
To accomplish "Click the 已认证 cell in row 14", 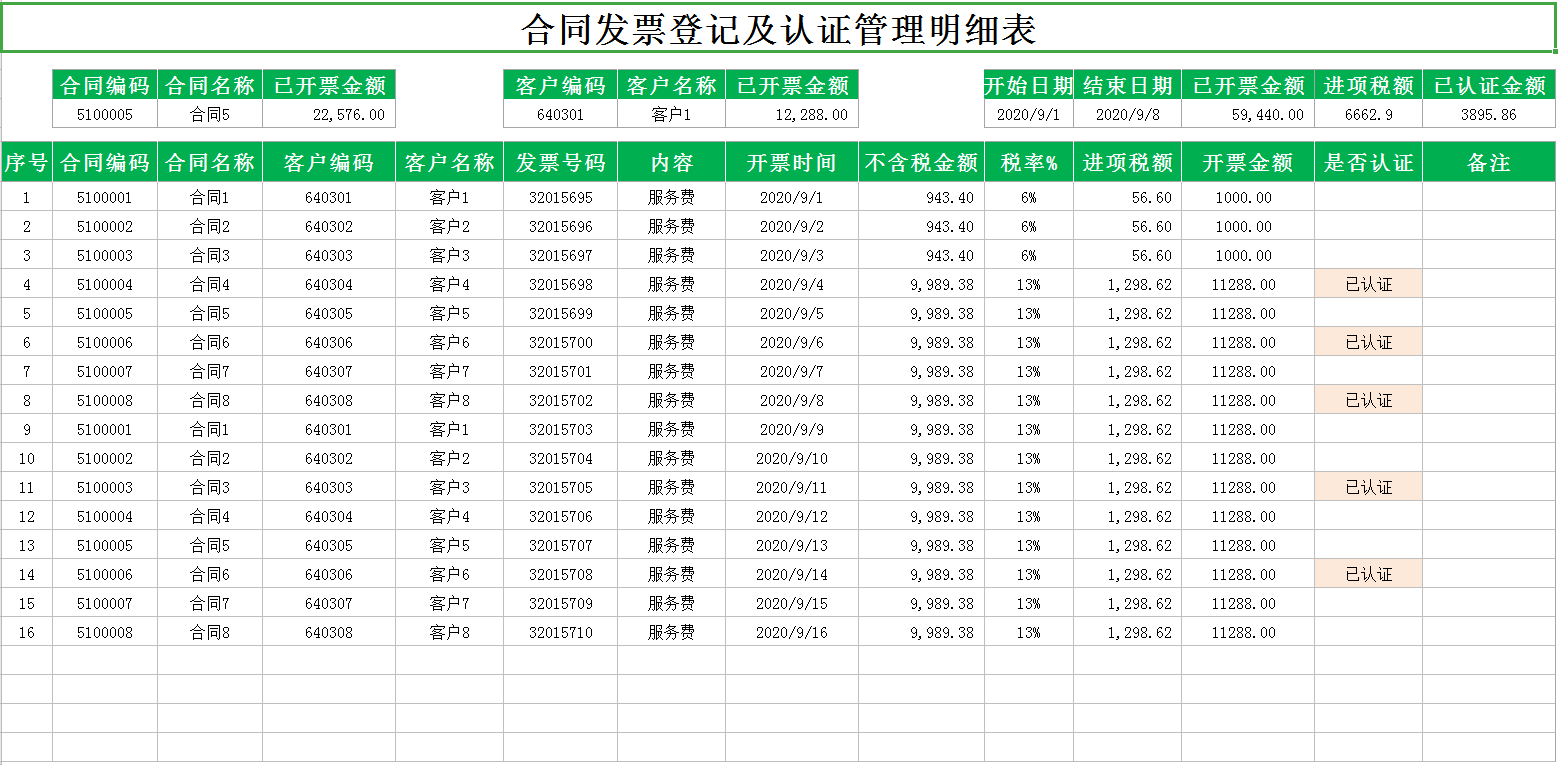I will pos(1369,573).
